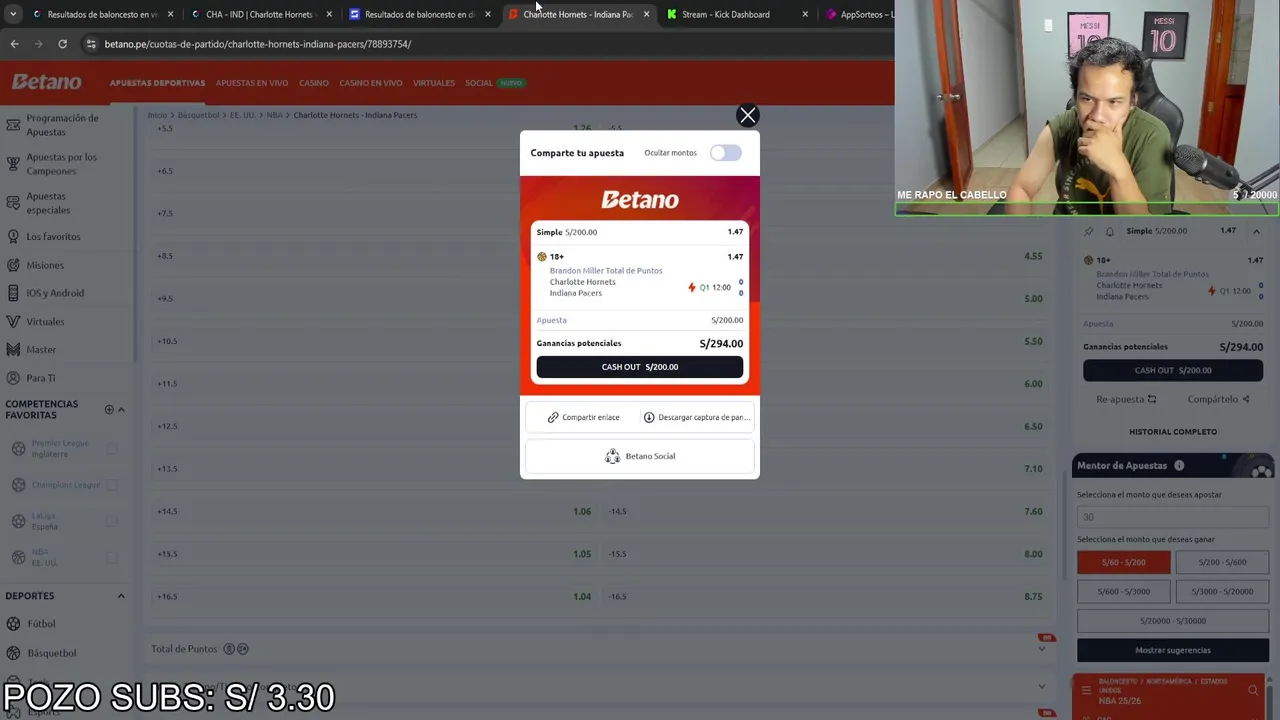Click Inicio breadcrumb link
Image resolution: width=1280 pixels, height=720 pixels.
point(158,115)
